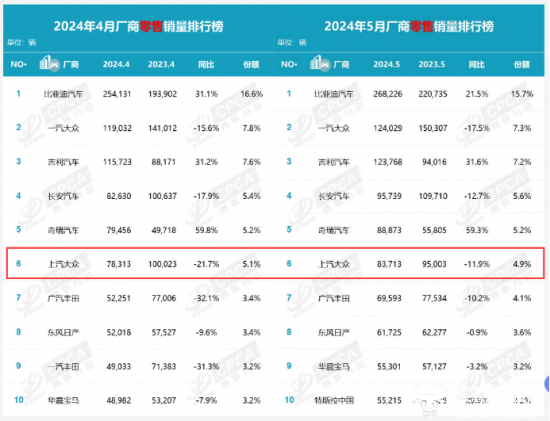Click the April sales value 254,131
The width and height of the screenshot is (550, 421).
pos(117,94)
